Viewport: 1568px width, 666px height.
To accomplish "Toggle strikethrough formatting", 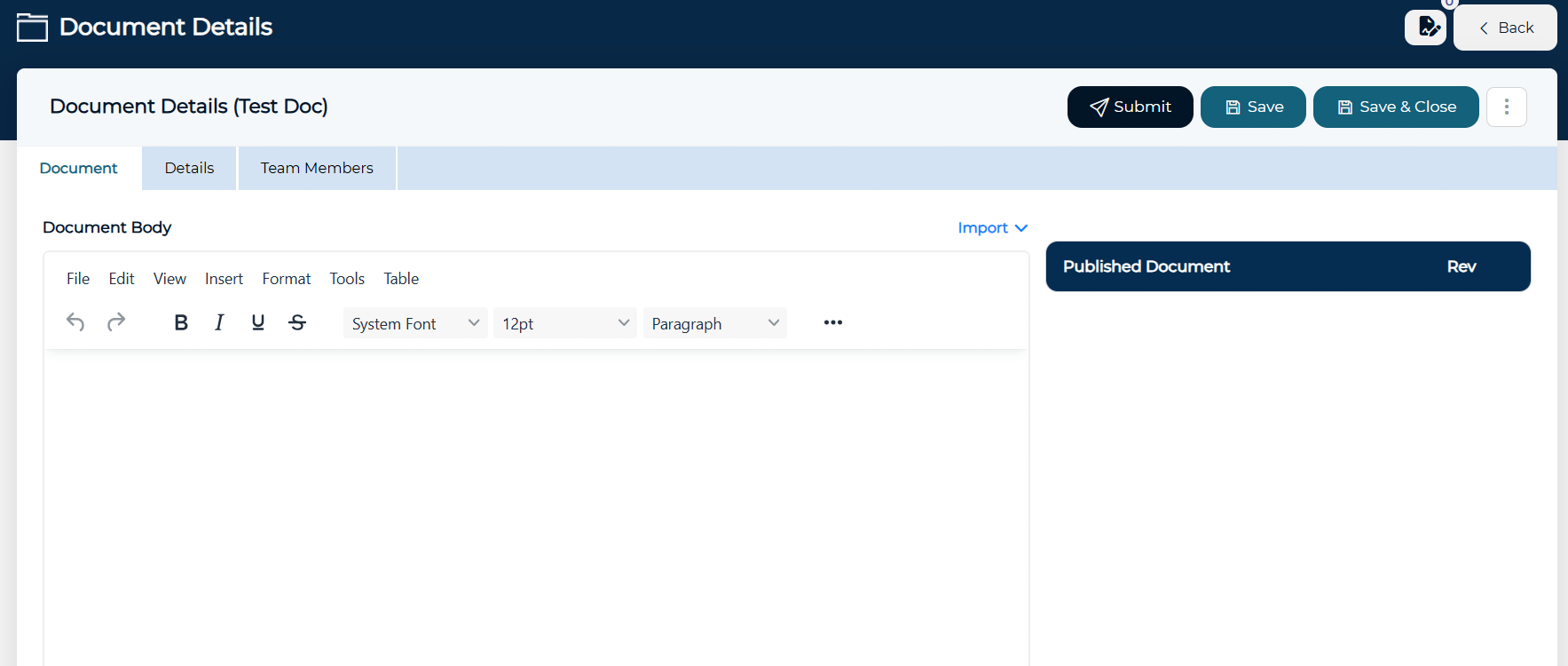I will coord(297,322).
